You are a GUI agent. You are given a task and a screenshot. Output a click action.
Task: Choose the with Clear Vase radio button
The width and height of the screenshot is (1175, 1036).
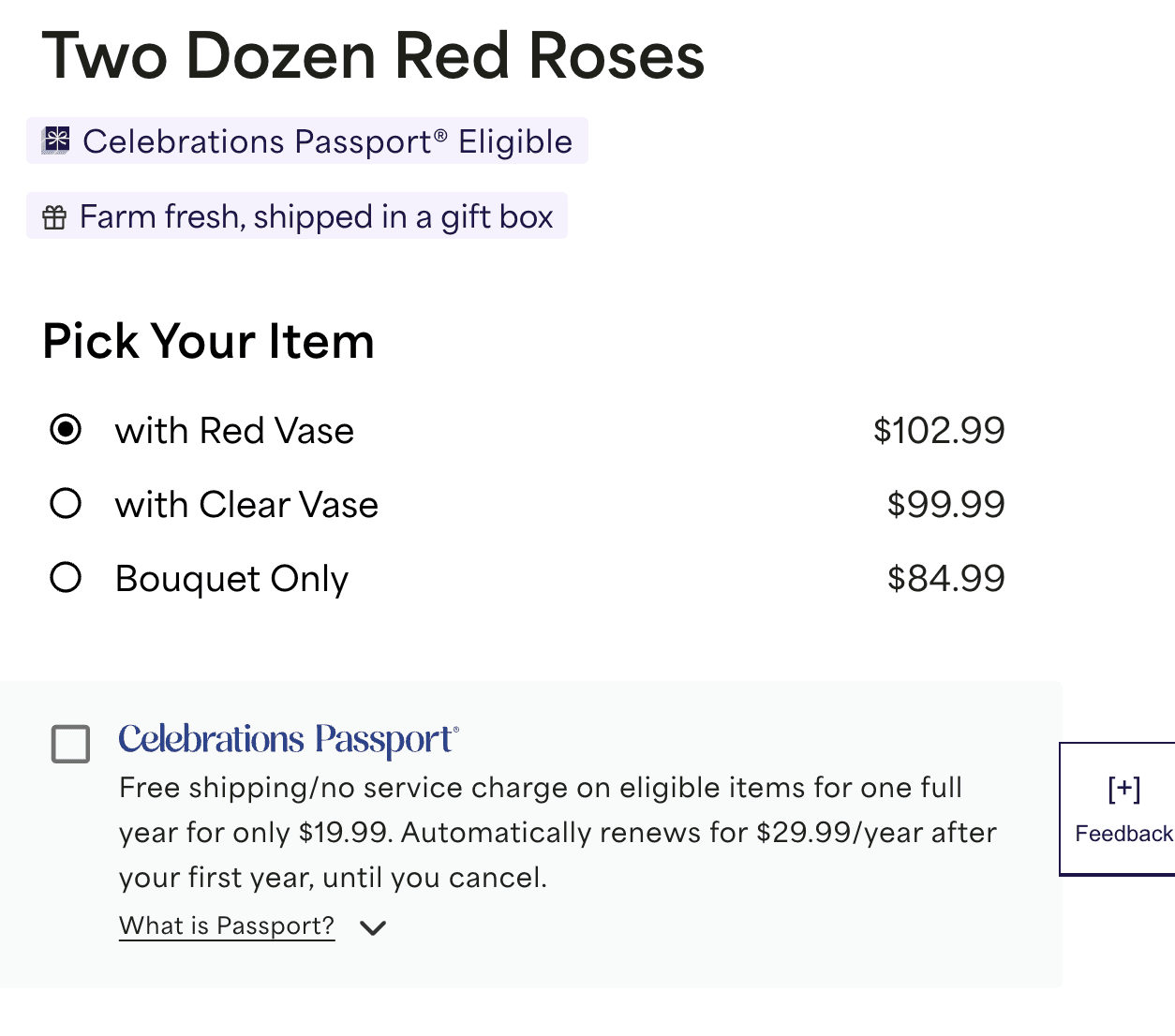[66, 504]
